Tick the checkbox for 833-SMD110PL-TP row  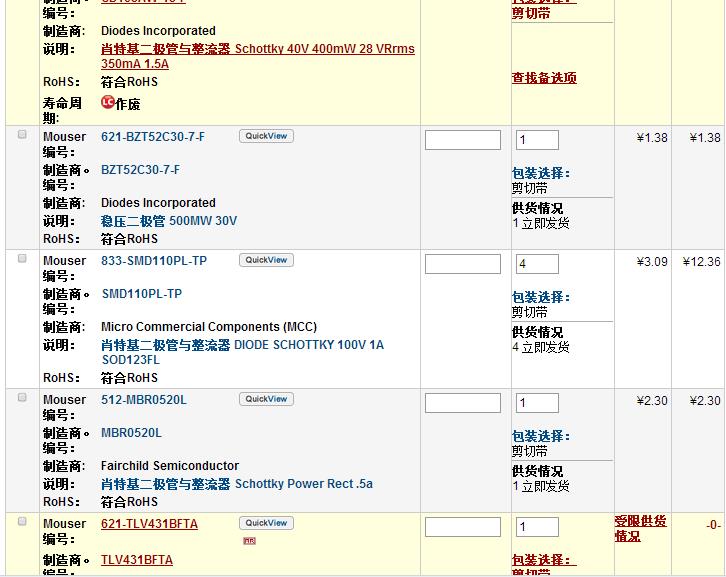click(x=22, y=258)
